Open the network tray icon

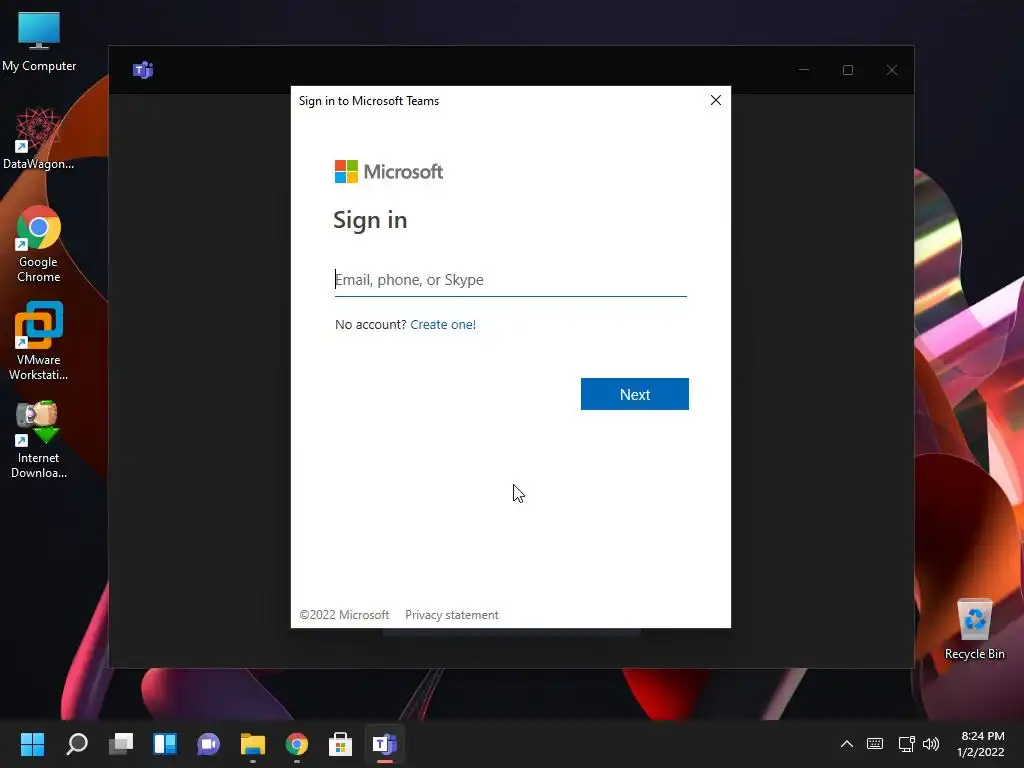[906, 744]
